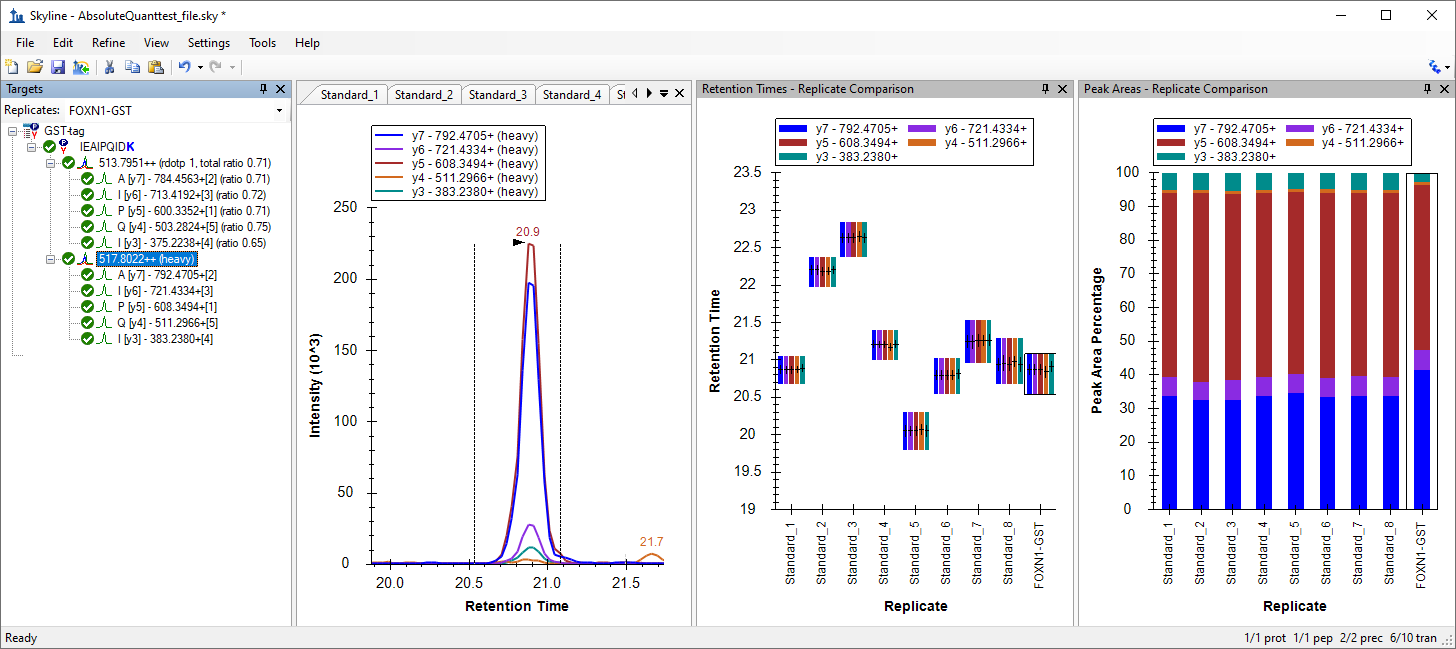The image size is (1456, 649).
Task: Select the FOXN1-GST bar in Peak Areas chart
Action: (1421, 340)
